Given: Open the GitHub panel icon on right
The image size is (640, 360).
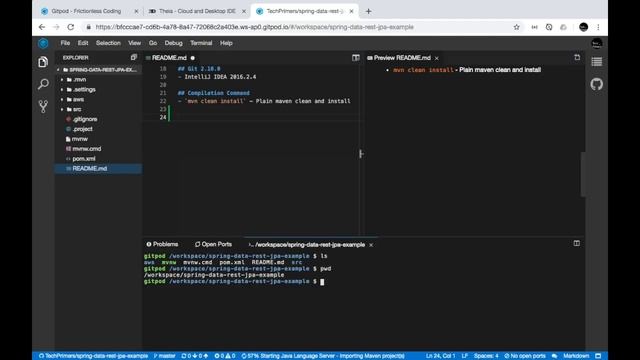Looking at the screenshot, I should (596, 84).
